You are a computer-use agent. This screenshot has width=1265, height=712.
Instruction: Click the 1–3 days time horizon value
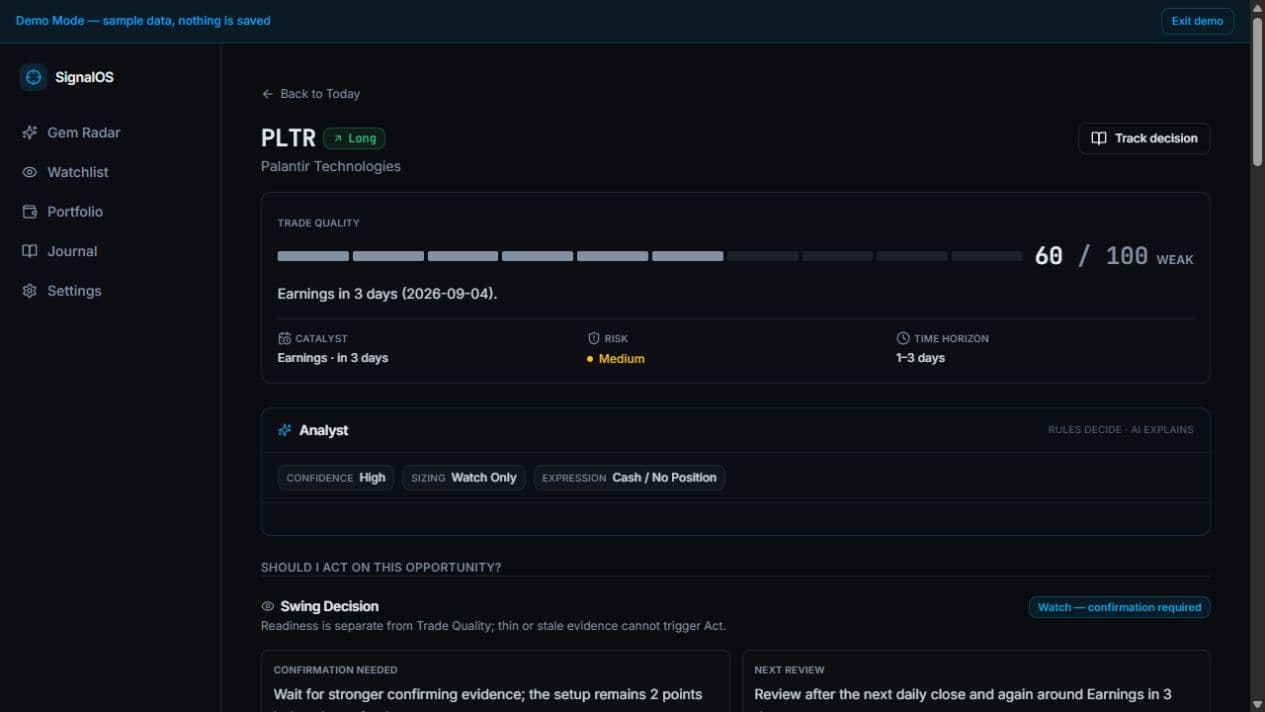coord(921,358)
